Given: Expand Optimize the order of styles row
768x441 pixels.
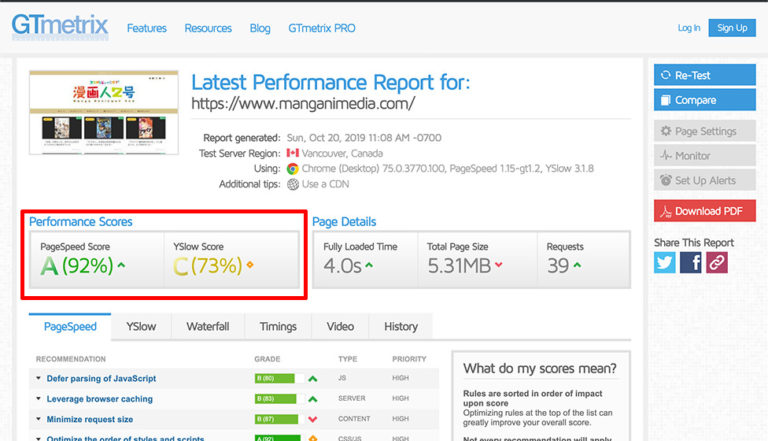Looking at the screenshot, I should [38, 438].
